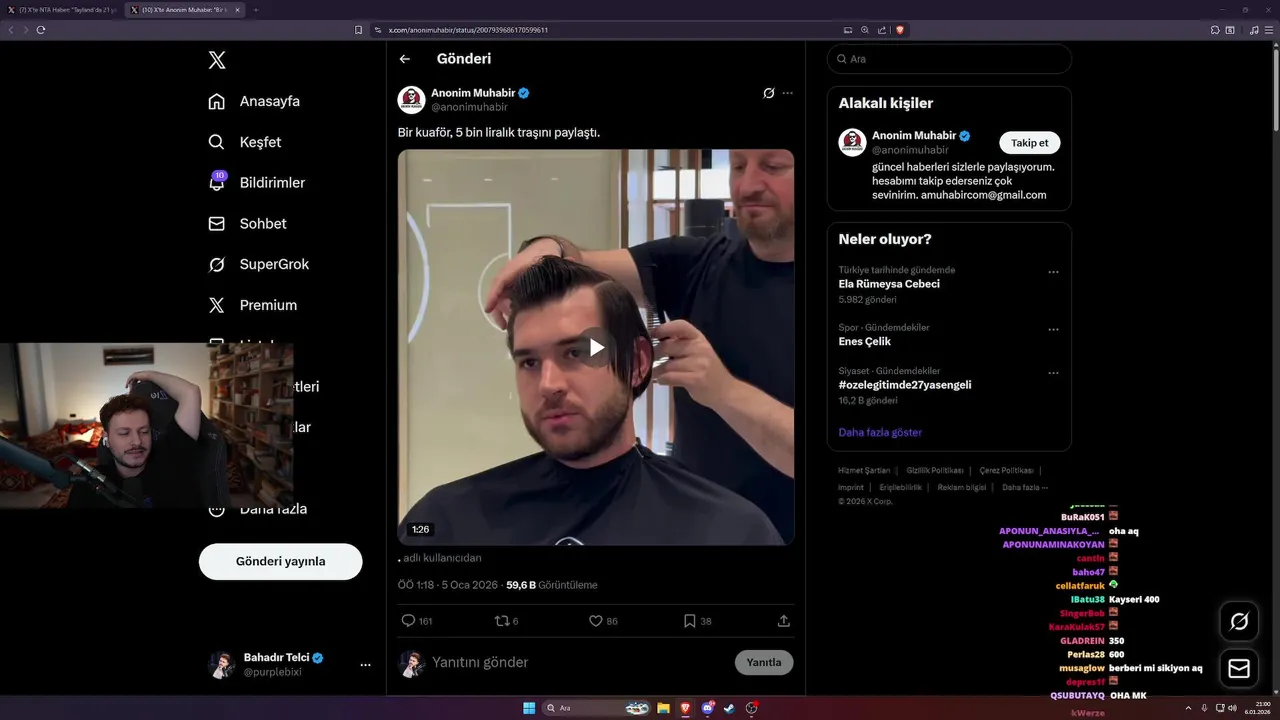The width and height of the screenshot is (1280, 720).
Task: Open #ozelegitimde27yasengeli trend
Action: (x=905, y=385)
